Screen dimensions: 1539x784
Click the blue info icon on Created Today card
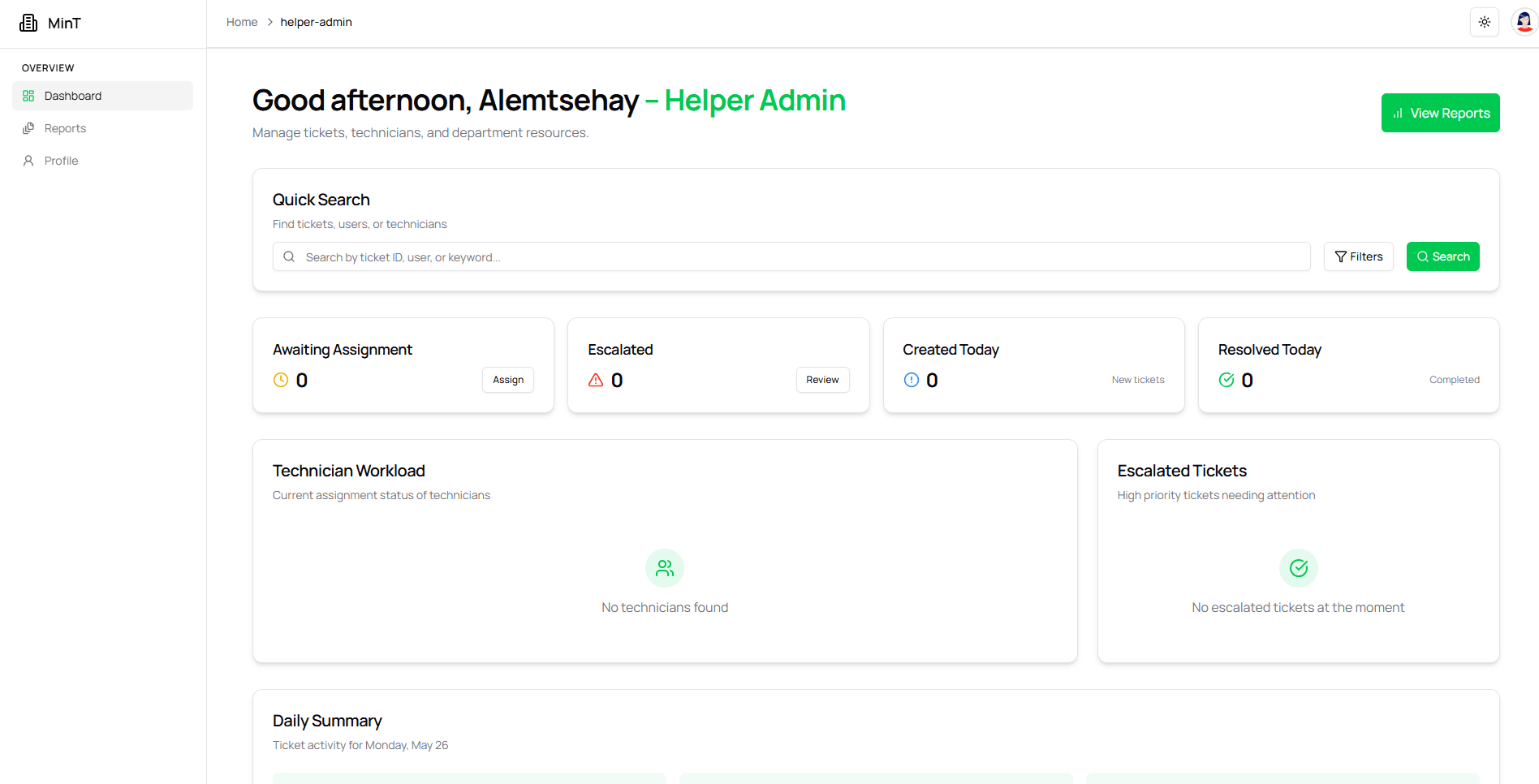pyautogui.click(x=911, y=379)
